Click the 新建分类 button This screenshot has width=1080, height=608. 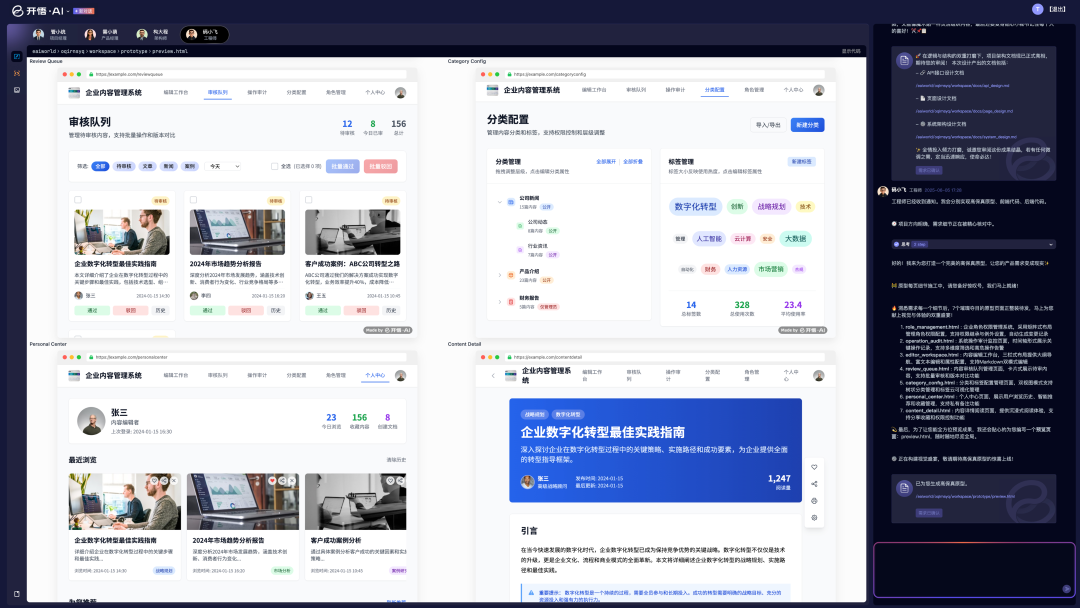click(x=807, y=125)
